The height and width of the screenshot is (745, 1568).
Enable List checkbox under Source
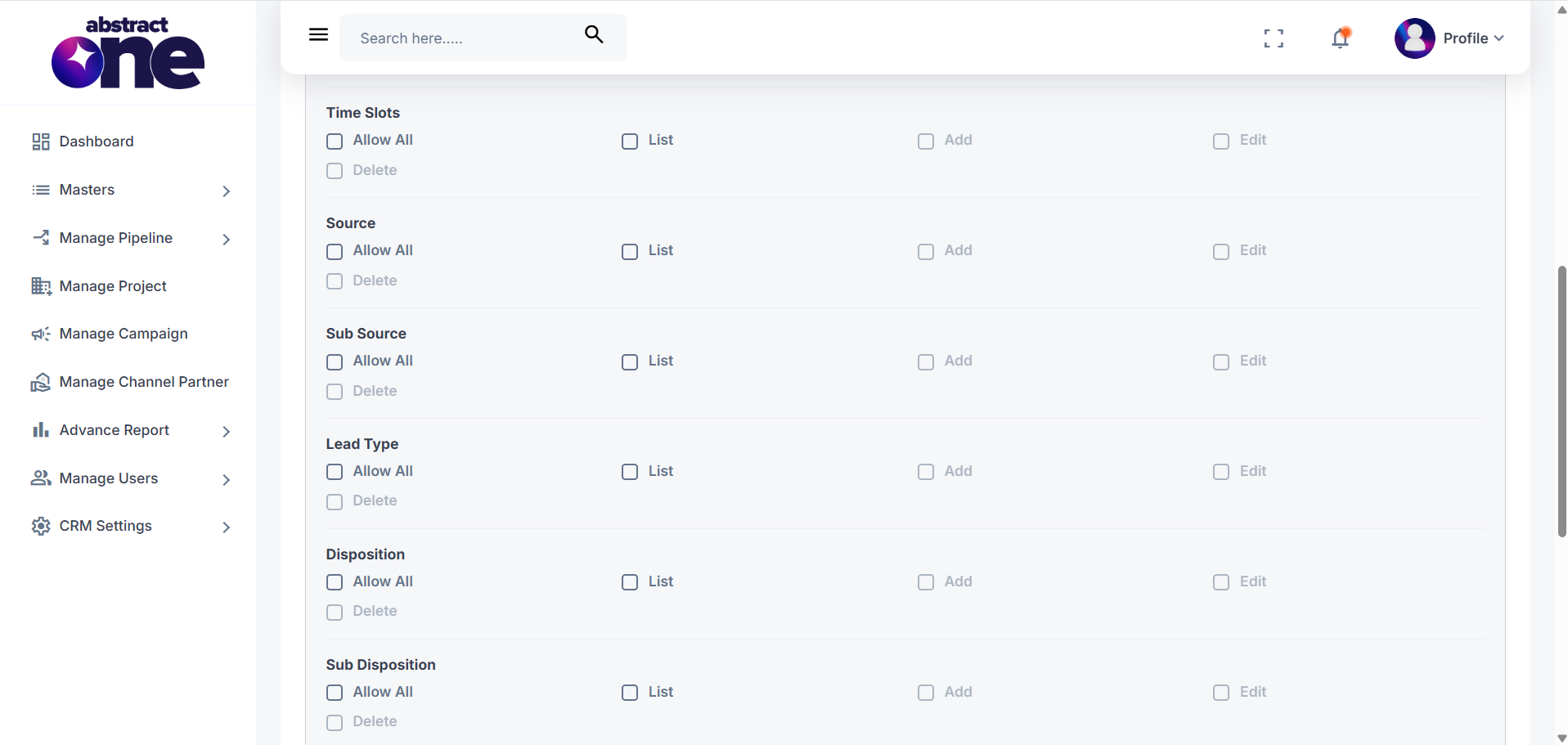pos(630,252)
